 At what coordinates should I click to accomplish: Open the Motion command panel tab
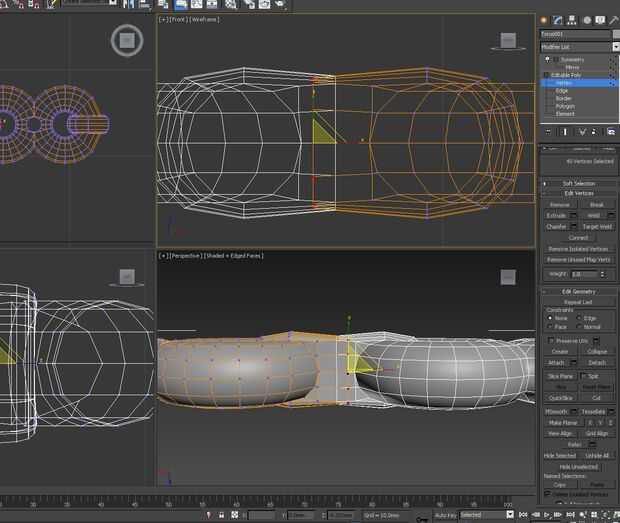click(x=587, y=20)
